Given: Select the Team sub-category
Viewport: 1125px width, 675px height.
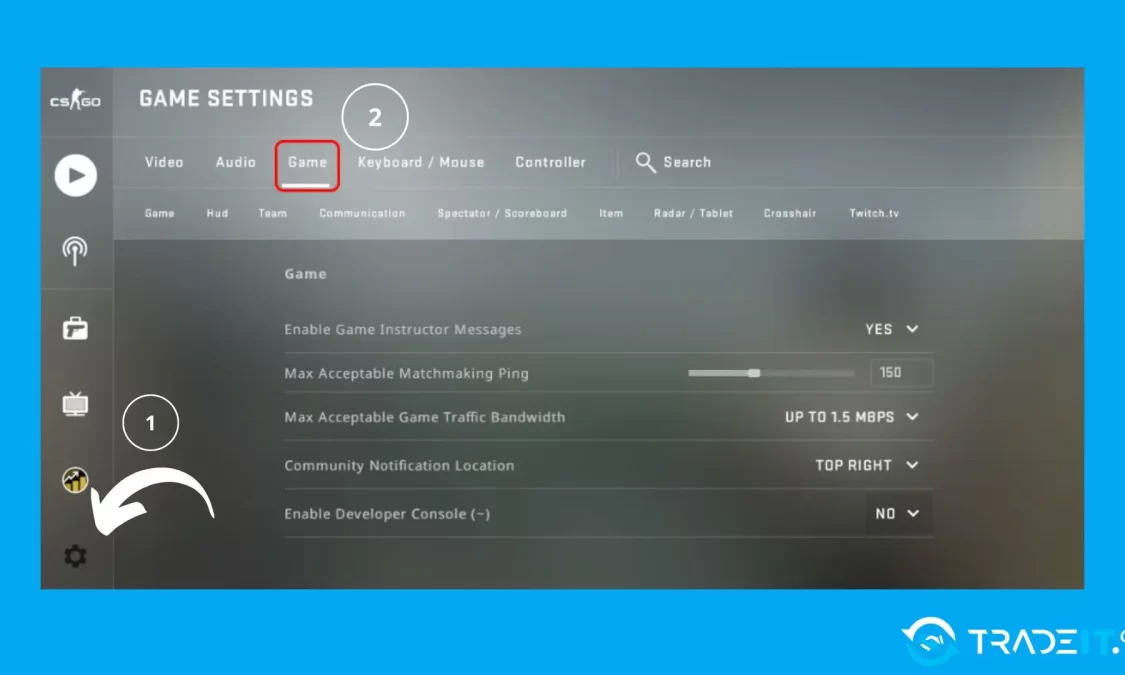Looking at the screenshot, I should (273, 213).
